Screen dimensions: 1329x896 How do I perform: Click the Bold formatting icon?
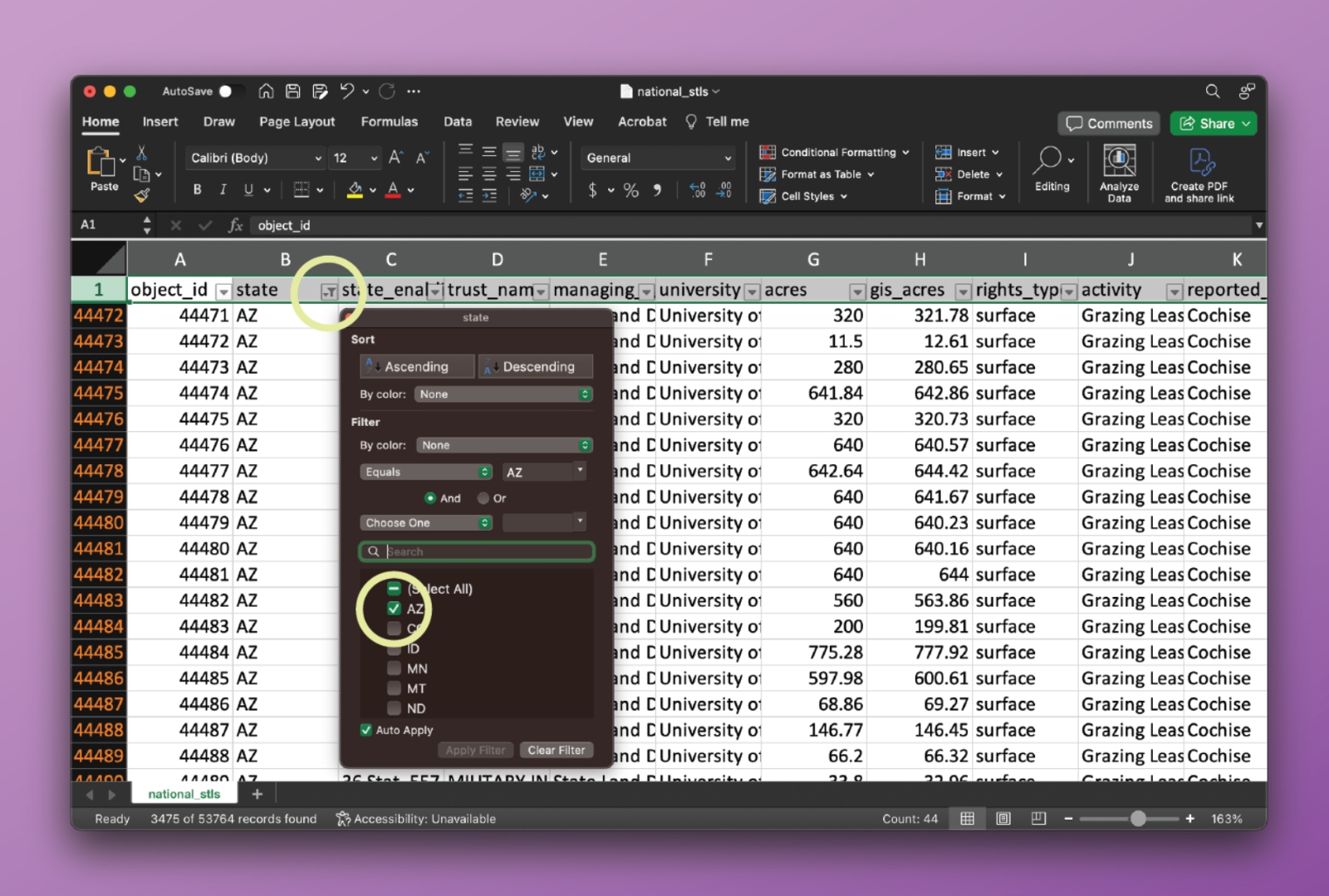(197, 189)
